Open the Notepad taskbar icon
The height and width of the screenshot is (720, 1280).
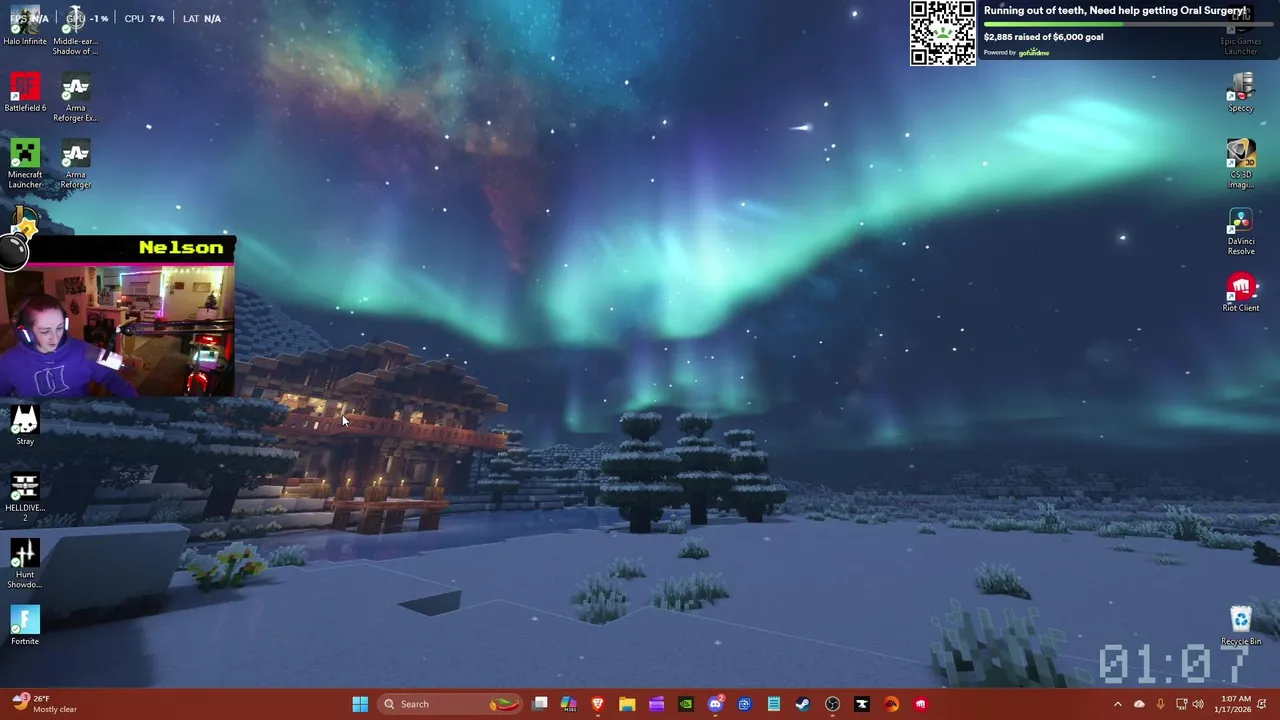pos(774,704)
